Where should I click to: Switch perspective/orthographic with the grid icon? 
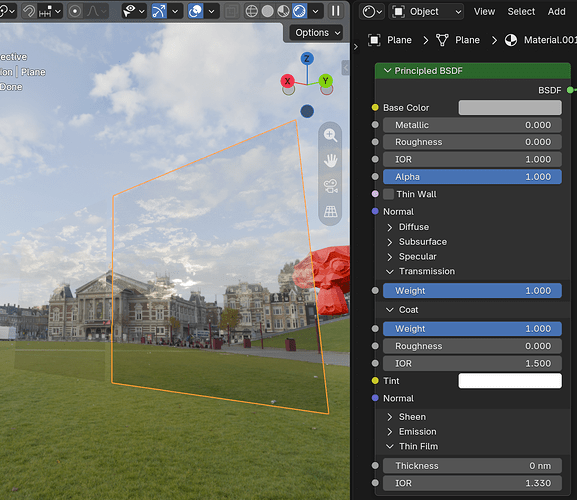coord(330,212)
